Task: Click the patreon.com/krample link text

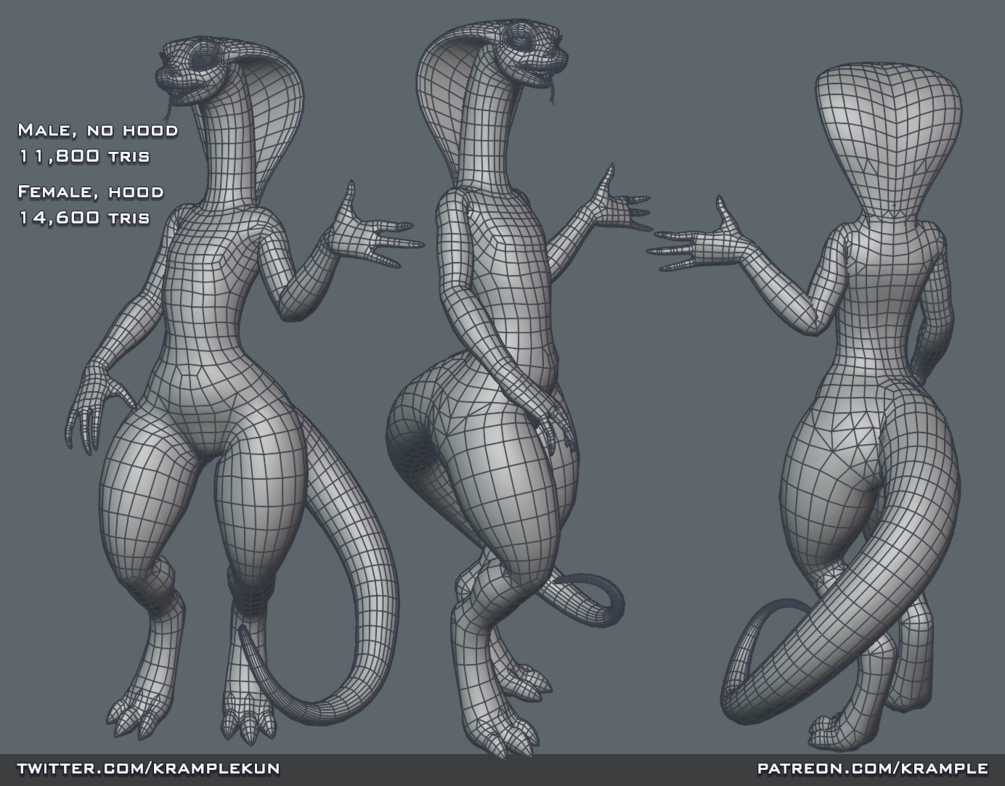Action: (x=872, y=768)
